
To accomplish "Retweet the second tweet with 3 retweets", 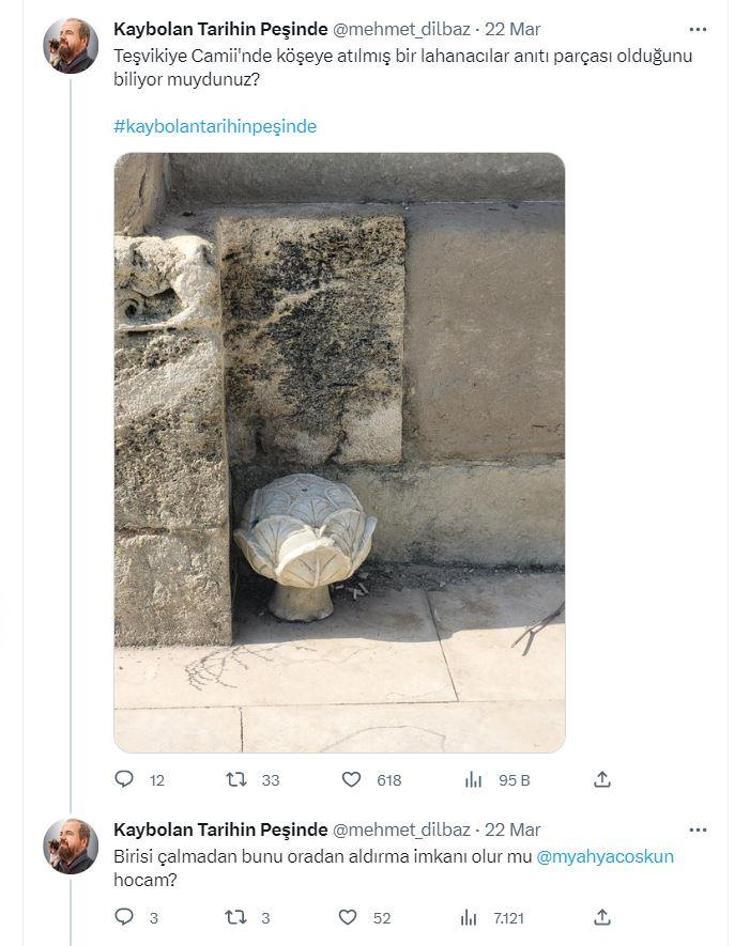I will point(233,917).
